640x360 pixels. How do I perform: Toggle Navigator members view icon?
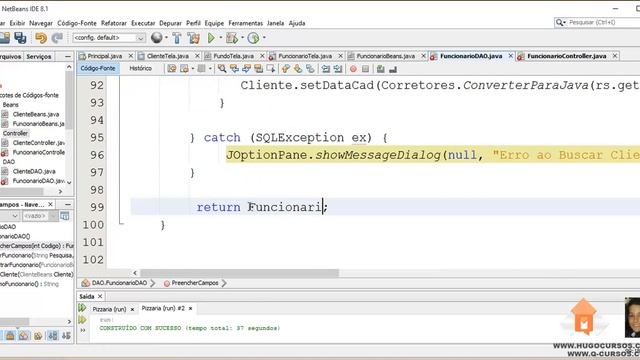tap(64, 216)
